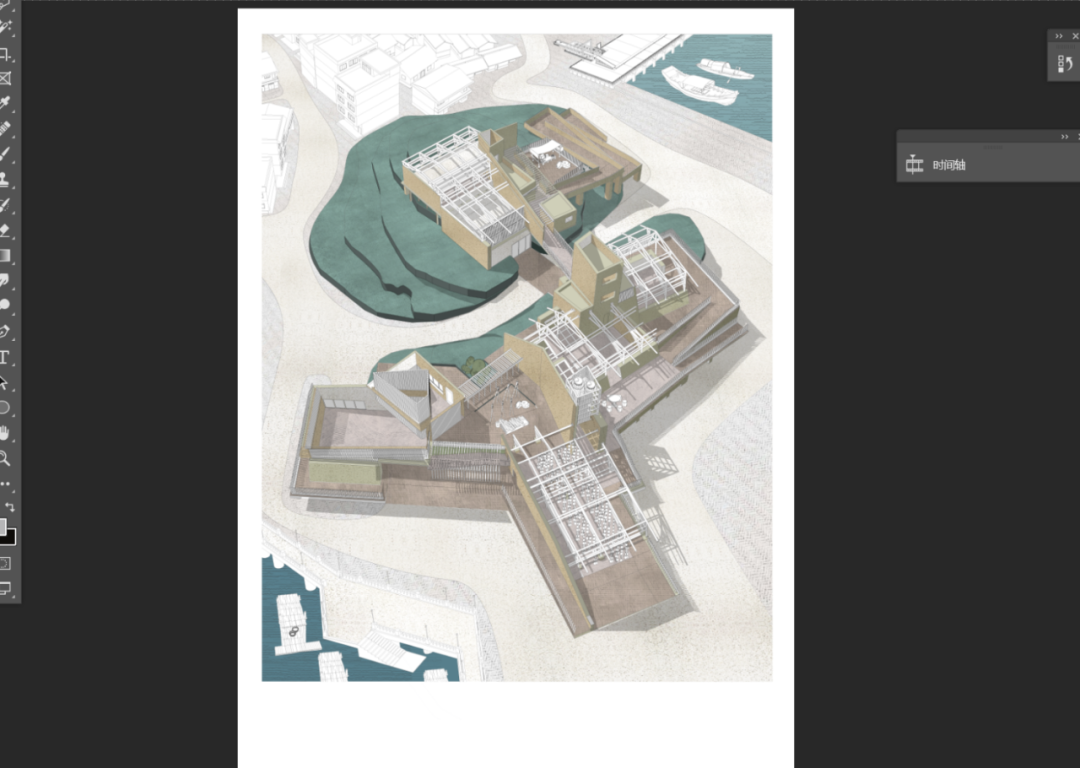
Task: Change the screen mode
Action: coord(5,588)
